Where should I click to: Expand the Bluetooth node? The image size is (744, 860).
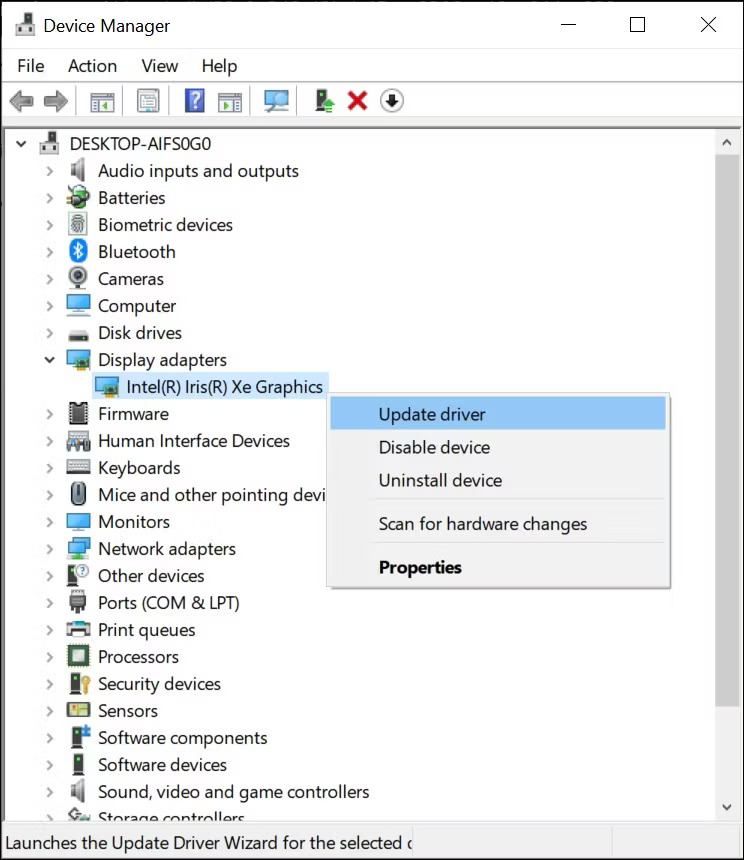[49, 252]
